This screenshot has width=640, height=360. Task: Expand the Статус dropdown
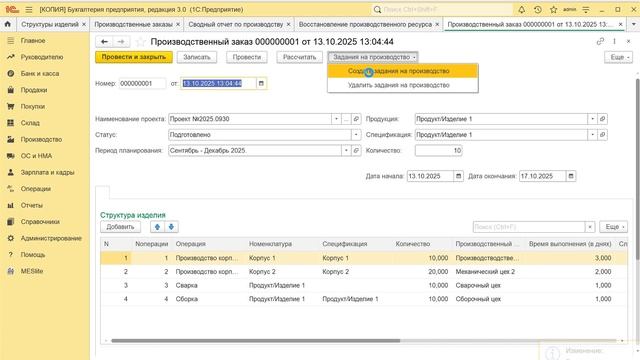click(356, 135)
